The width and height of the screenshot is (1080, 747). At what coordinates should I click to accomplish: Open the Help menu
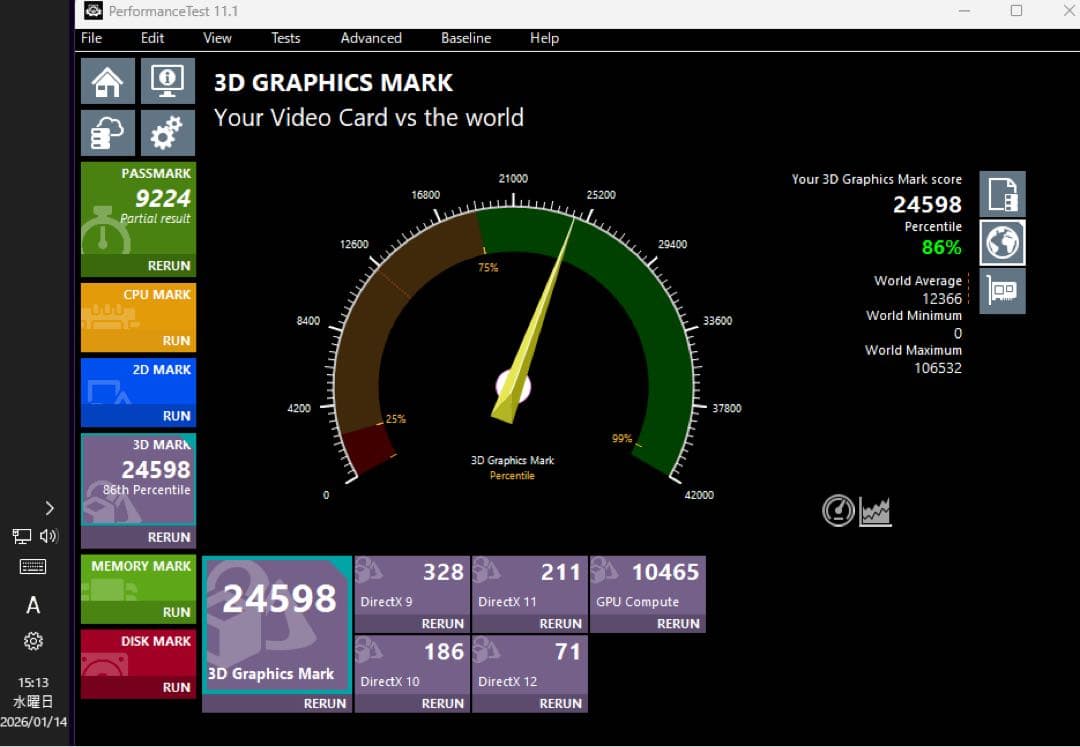pyautogui.click(x=544, y=38)
